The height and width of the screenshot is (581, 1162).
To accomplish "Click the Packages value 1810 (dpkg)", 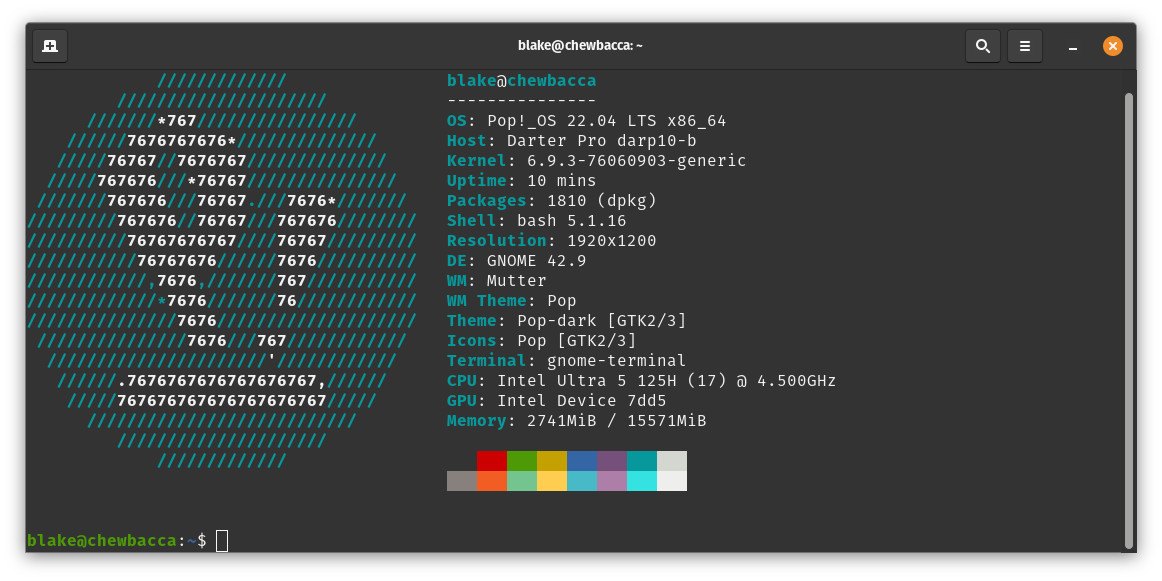I will click(x=602, y=201).
